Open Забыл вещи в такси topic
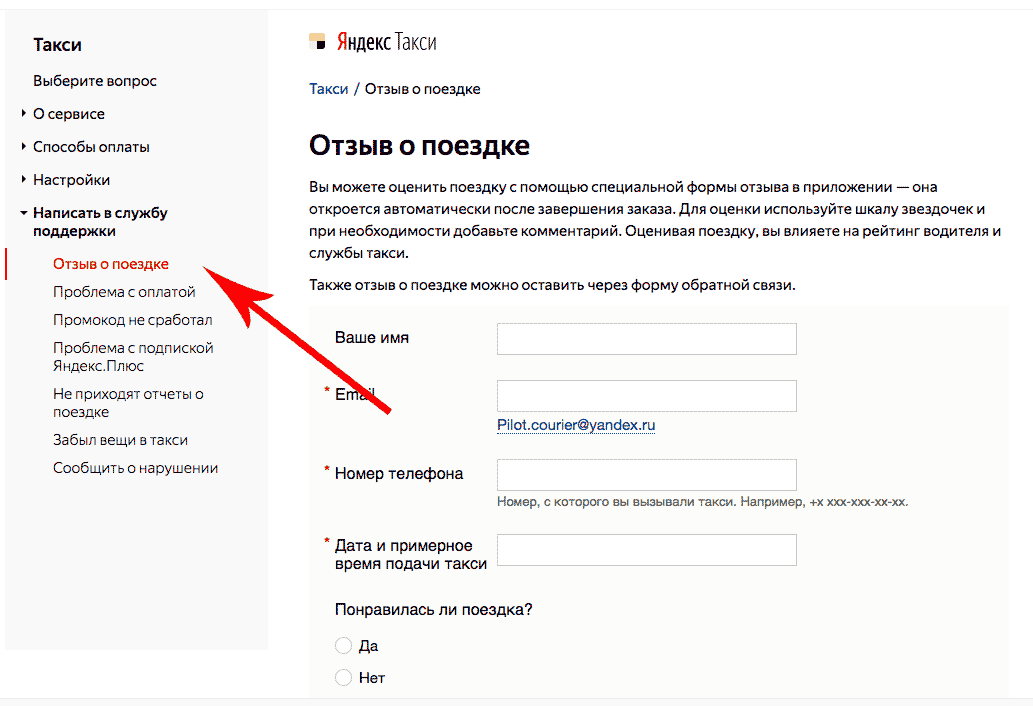 [120, 440]
